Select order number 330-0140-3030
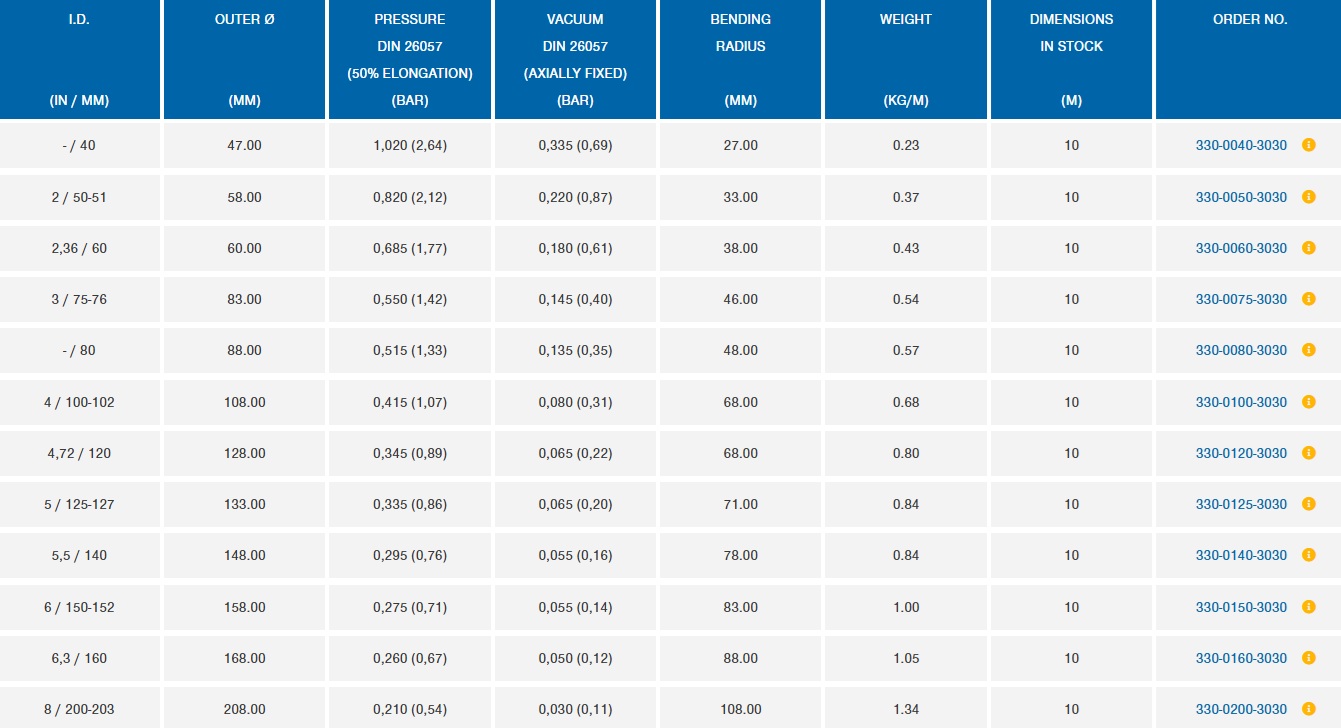Image resolution: width=1341 pixels, height=728 pixels. coord(1241,555)
